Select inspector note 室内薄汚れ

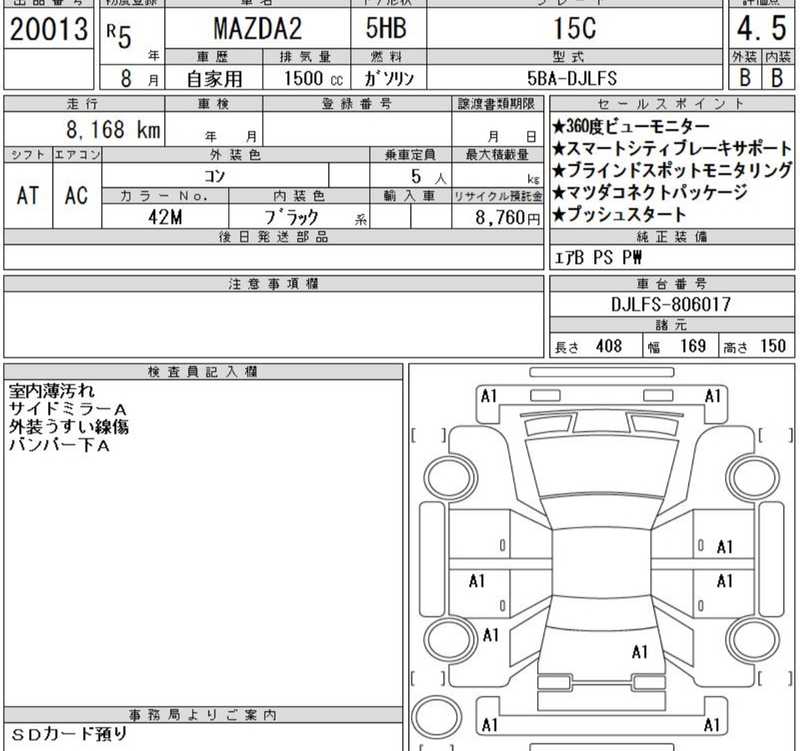click(x=52, y=391)
